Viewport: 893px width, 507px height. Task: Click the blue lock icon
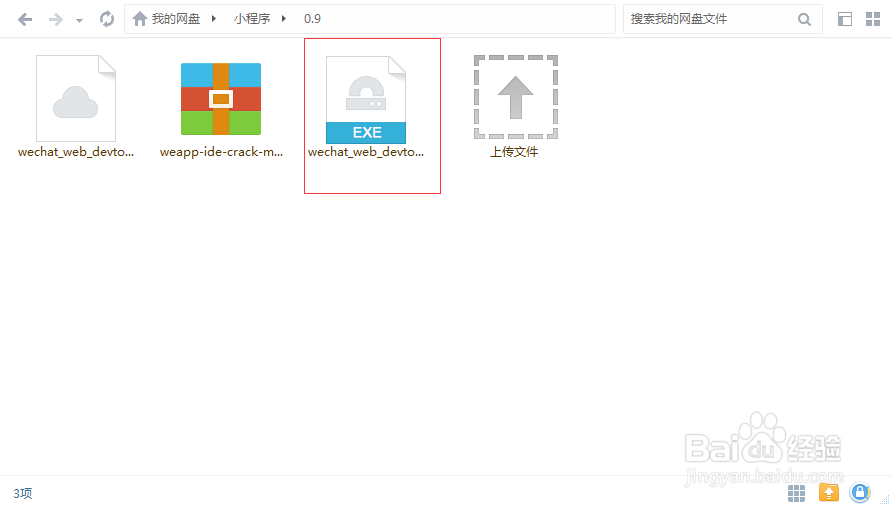pos(859,492)
